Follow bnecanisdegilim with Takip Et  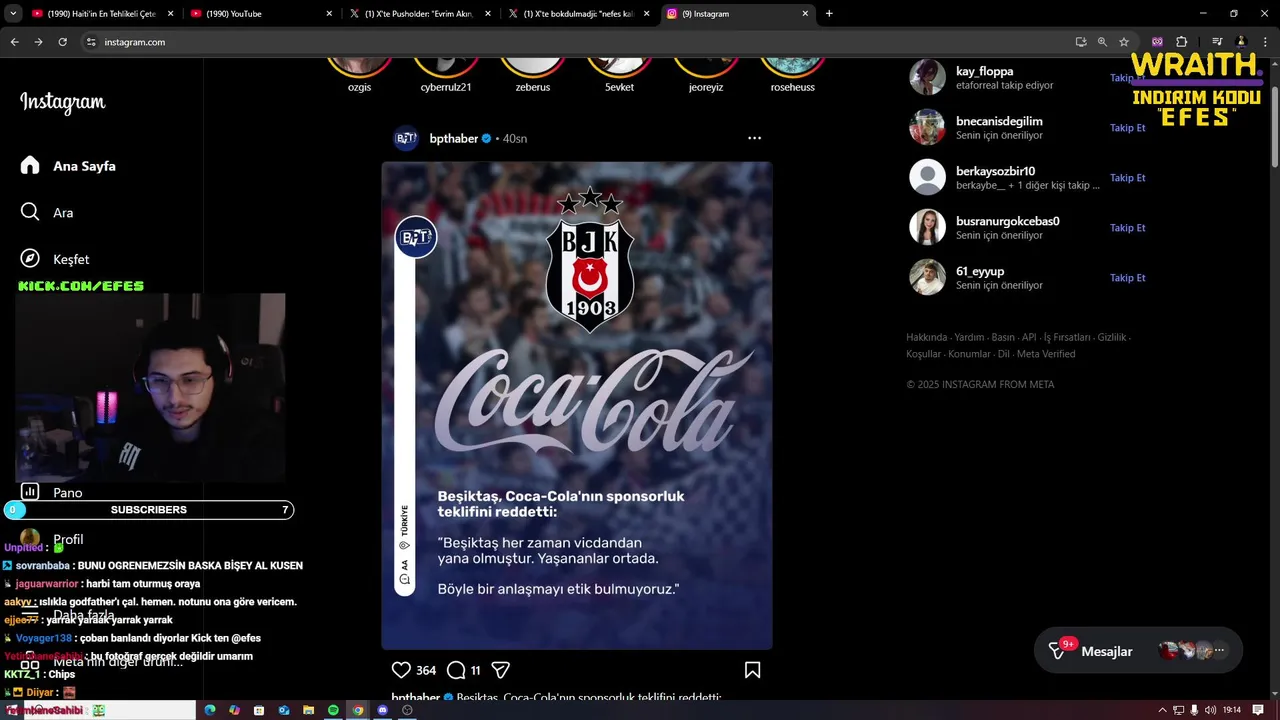[x=1127, y=128]
